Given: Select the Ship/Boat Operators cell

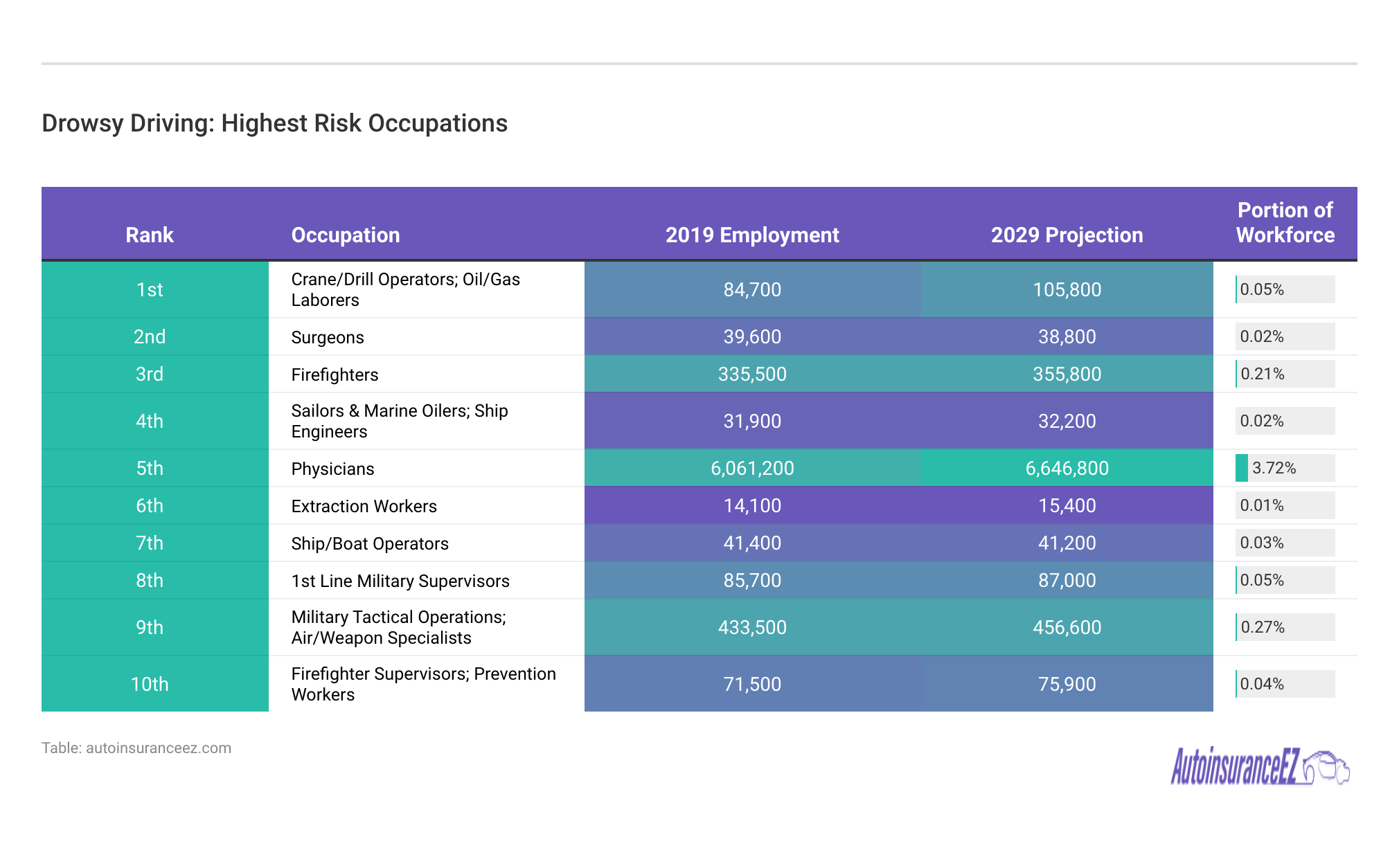Looking at the screenshot, I should [x=370, y=543].
